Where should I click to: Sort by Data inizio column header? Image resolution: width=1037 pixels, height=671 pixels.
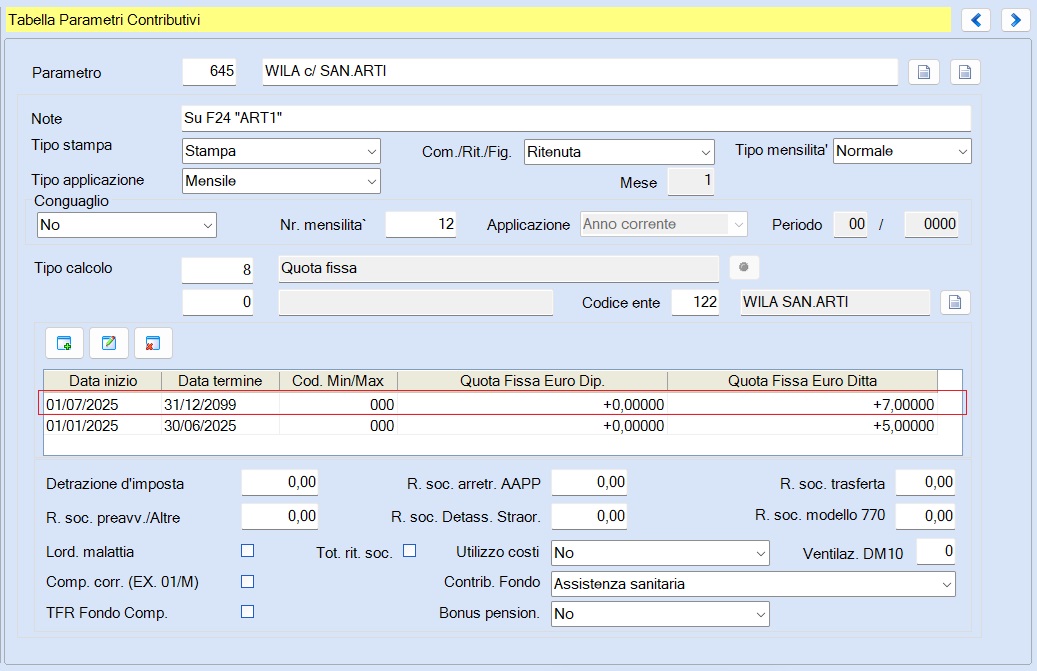tap(103, 381)
